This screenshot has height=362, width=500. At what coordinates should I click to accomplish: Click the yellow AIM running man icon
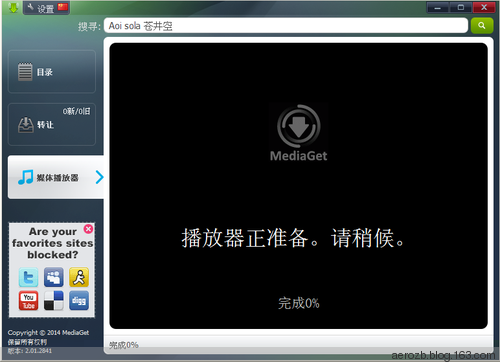[79, 277]
